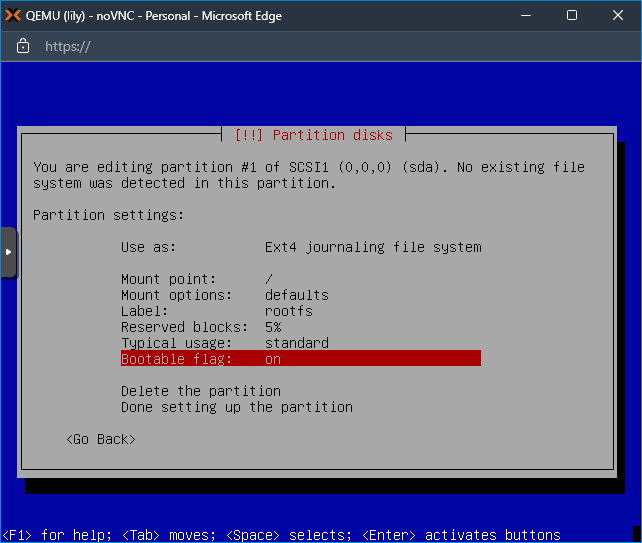Open the noVNC control bar handle
Image resolution: width=642 pixels, height=543 pixels.
click(8, 252)
